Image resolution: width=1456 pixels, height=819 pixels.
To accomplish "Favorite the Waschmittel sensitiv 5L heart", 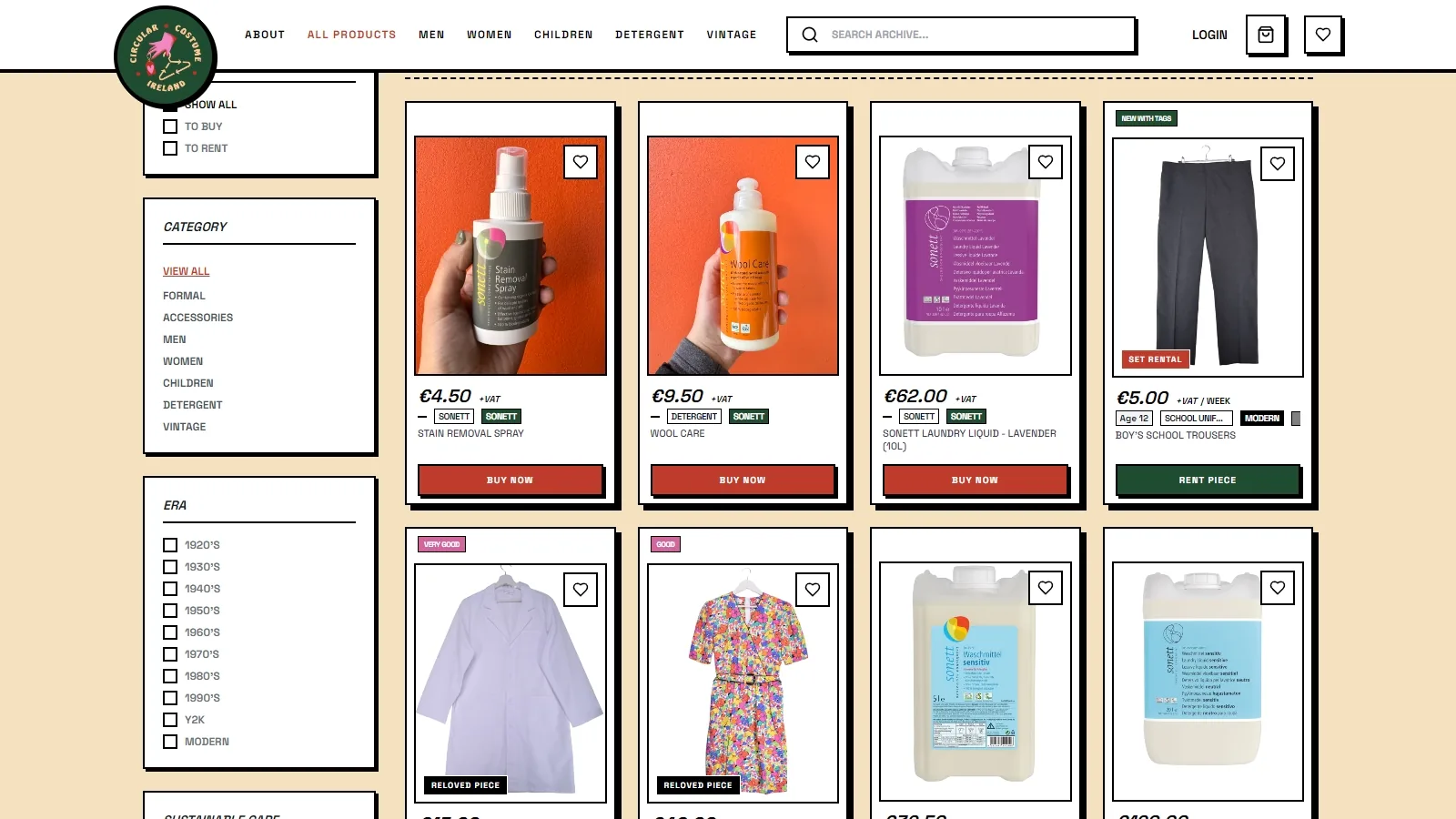I will point(1046,588).
